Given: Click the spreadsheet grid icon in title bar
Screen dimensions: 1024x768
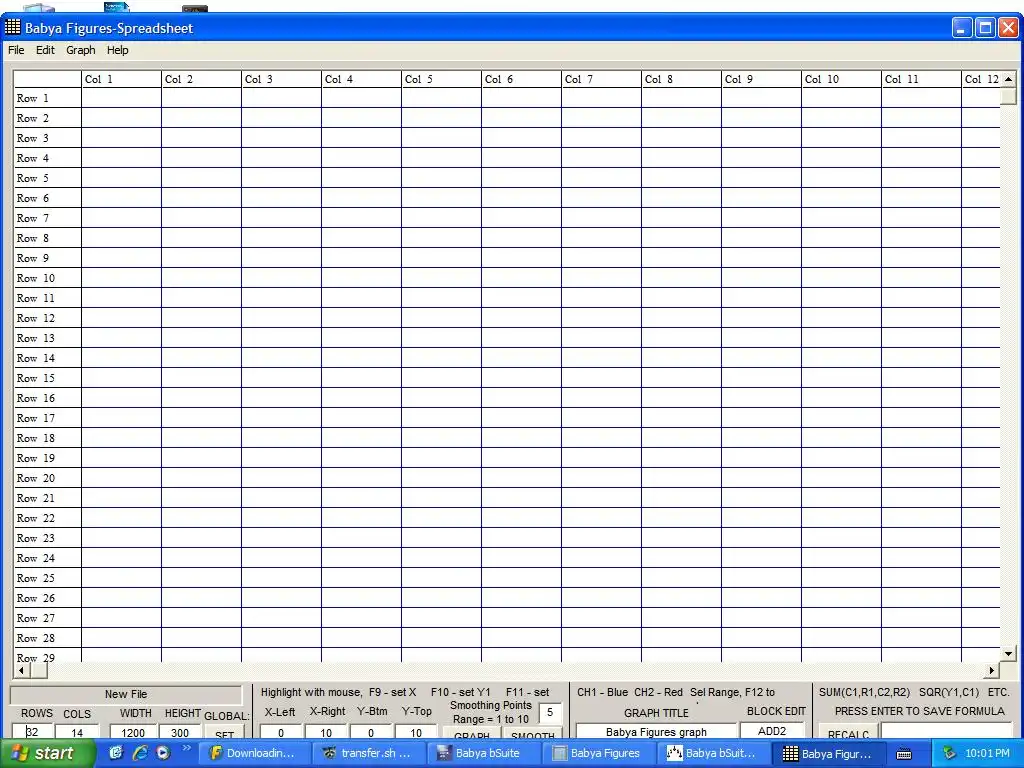Looking at the screenshot, I should pyautogui.click(x=12, y=27).
